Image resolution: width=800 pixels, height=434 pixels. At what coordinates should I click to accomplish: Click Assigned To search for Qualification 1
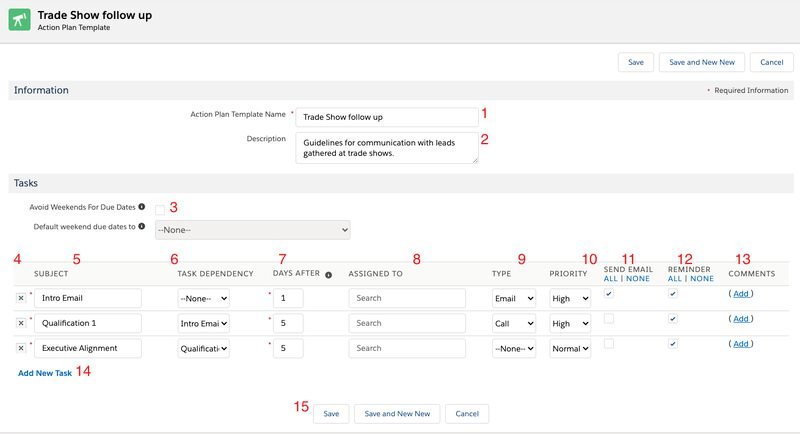(407, 323)
